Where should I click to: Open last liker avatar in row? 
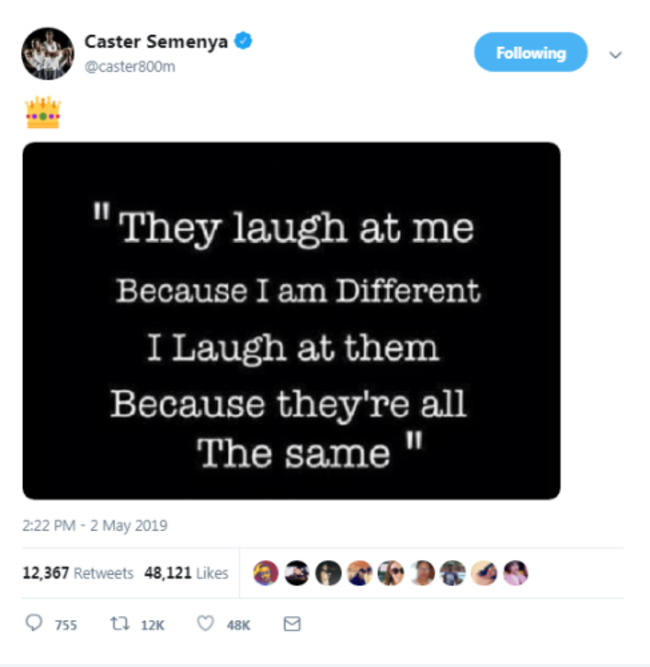(x=515, y=573)
